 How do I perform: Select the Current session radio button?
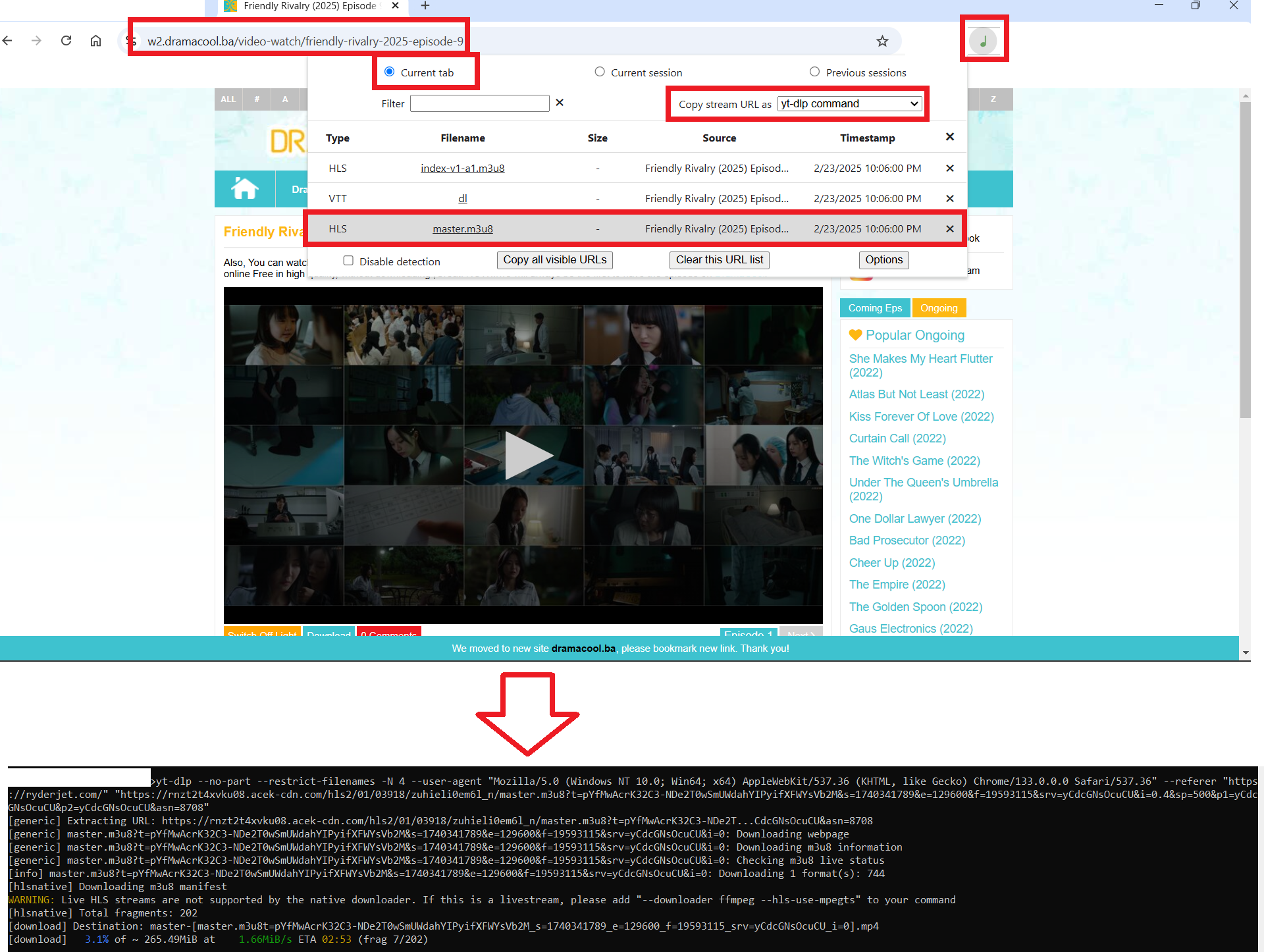coord(600,72)
